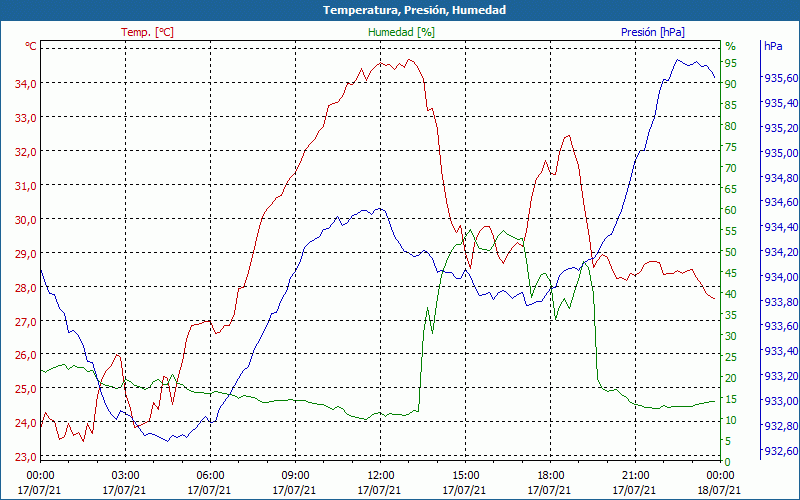
Task: Click the chart title "Temperatura, Presión, Humedad"
Action: click(414, 10)
